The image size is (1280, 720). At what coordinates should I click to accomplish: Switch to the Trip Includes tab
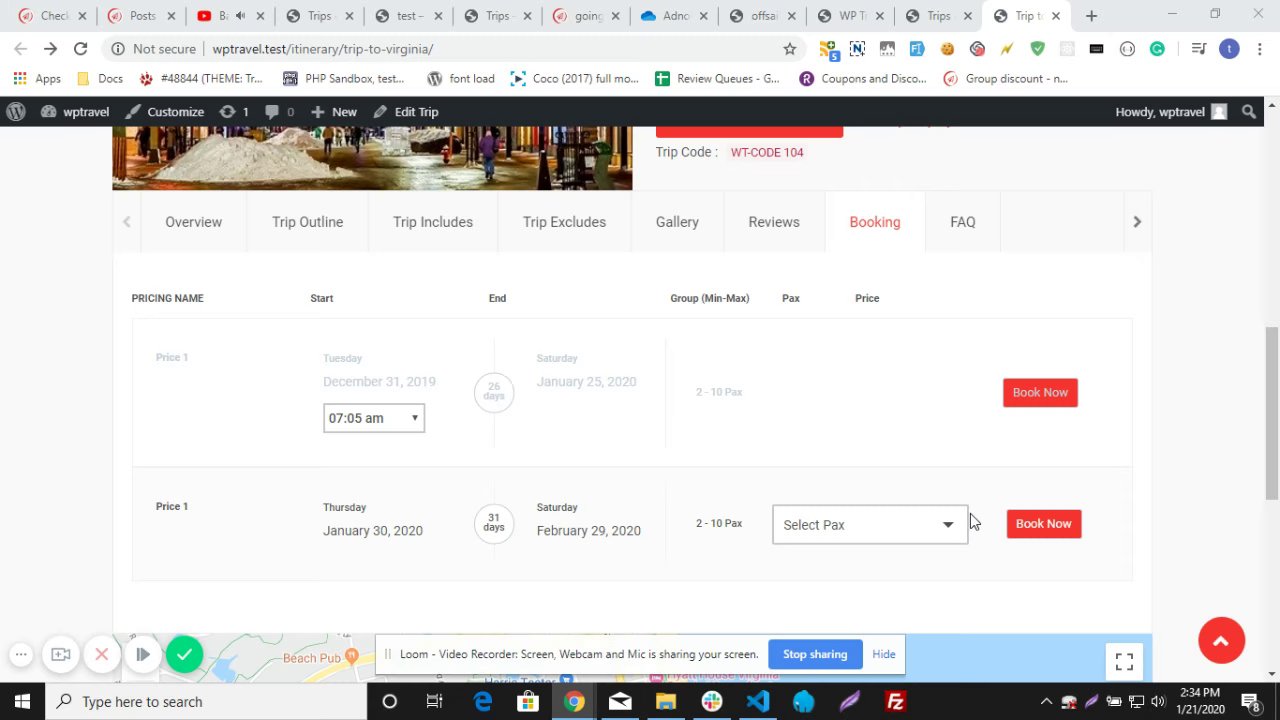point(433,222)
